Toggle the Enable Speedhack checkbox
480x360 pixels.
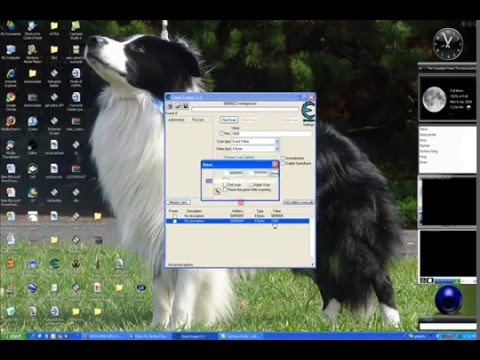[x=283, y=163]
